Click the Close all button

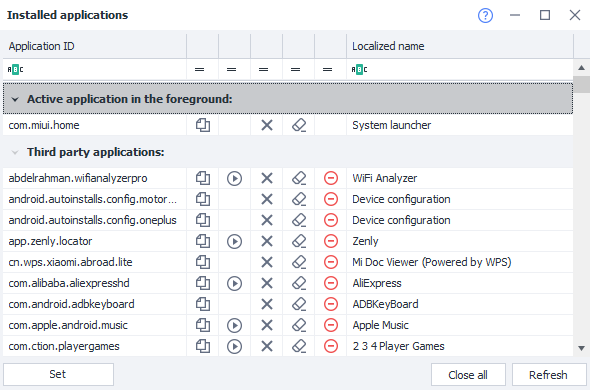(x=468, y=375)
